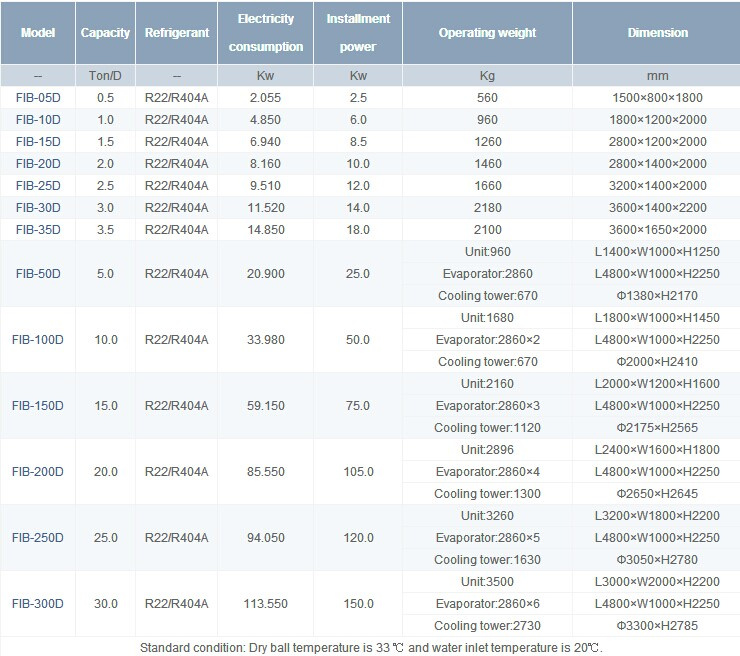Click the 'Dimension' column header
Viewport: 740px width, 656px height.
click(657, 33)
